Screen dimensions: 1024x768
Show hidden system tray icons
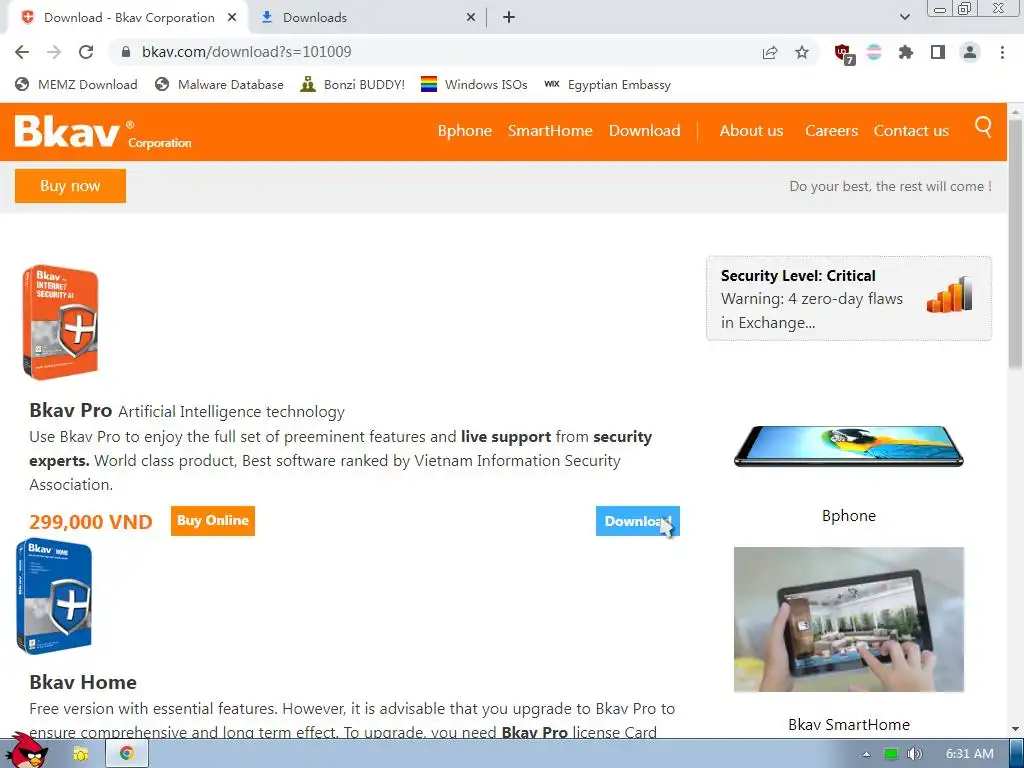pos(867,754)
